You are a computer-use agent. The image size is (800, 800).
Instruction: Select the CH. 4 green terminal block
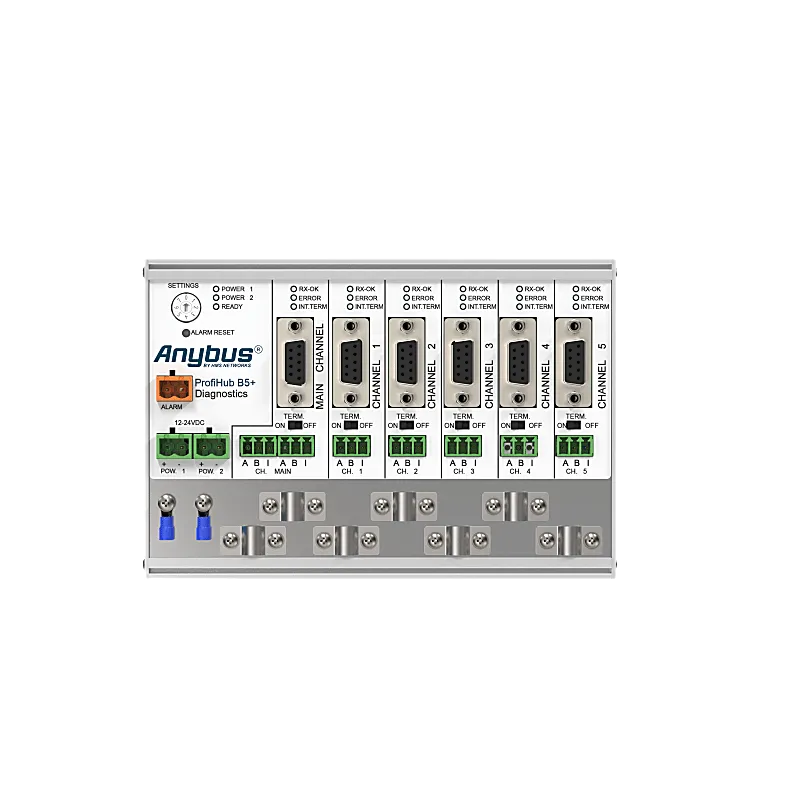(519, 446)
